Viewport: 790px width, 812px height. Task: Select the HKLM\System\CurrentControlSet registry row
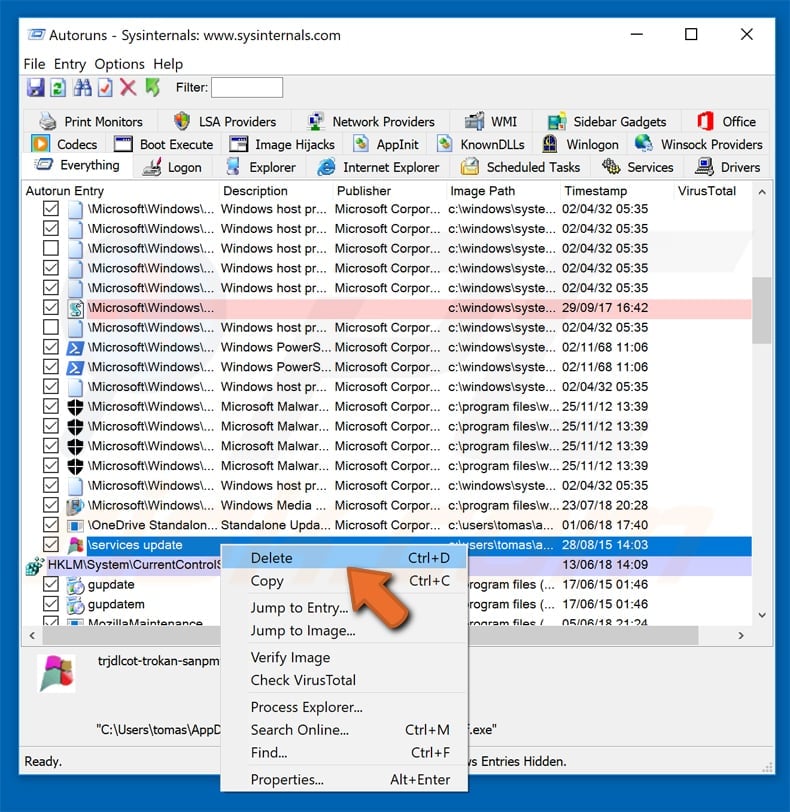(x=388, y=564)
